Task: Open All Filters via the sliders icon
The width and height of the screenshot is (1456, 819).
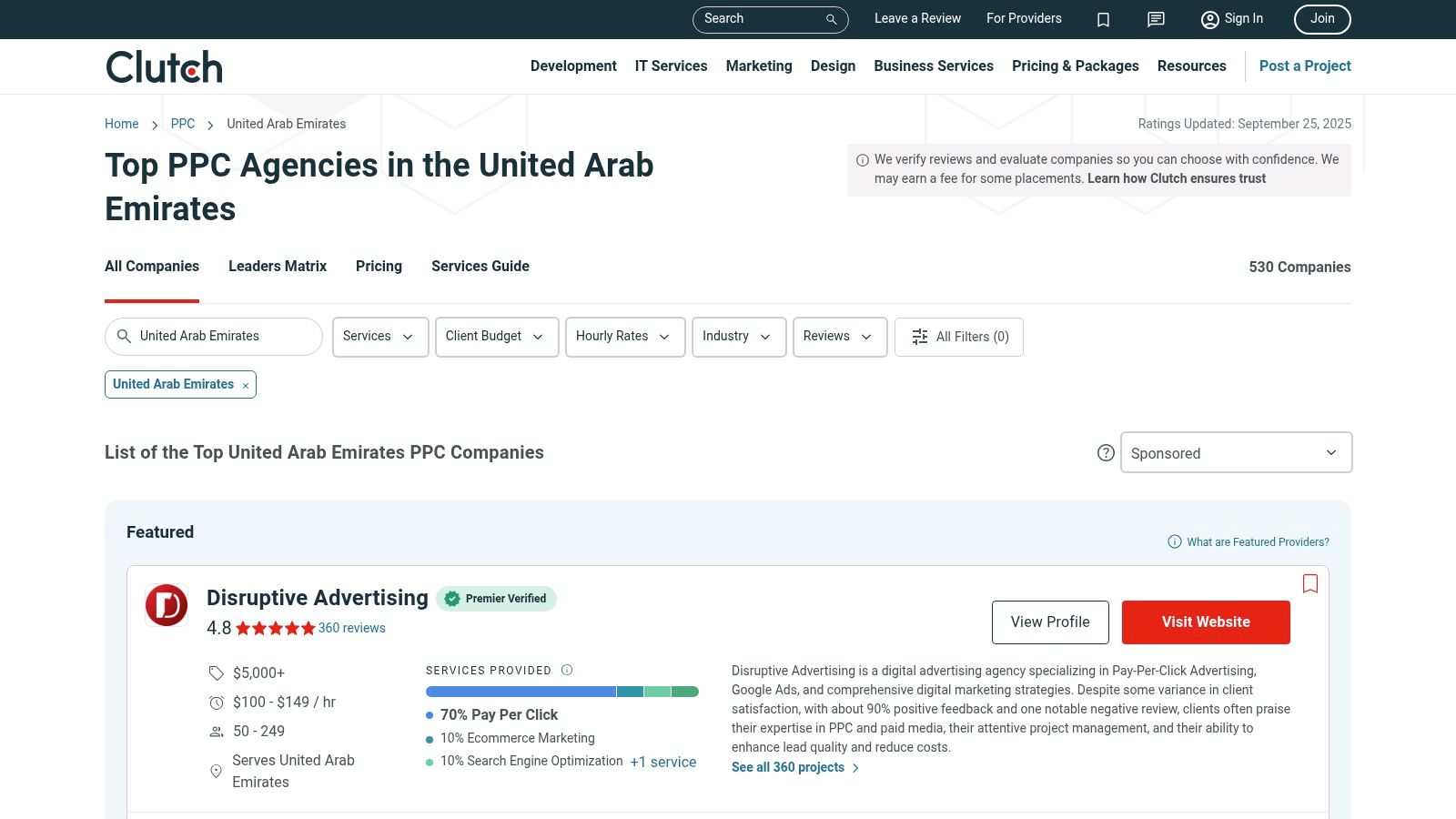Action: pos(920,337)
